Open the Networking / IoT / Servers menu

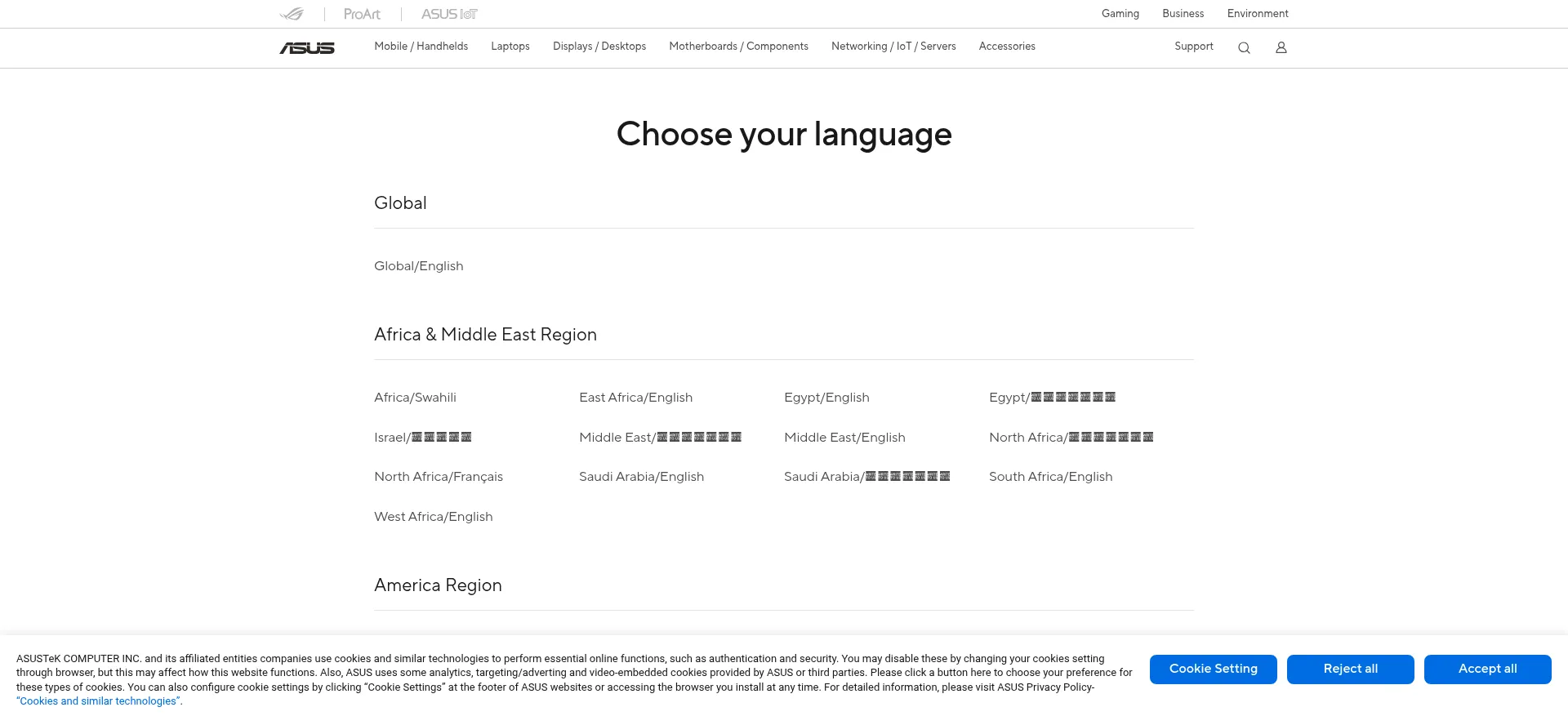(x=893, y=47)
